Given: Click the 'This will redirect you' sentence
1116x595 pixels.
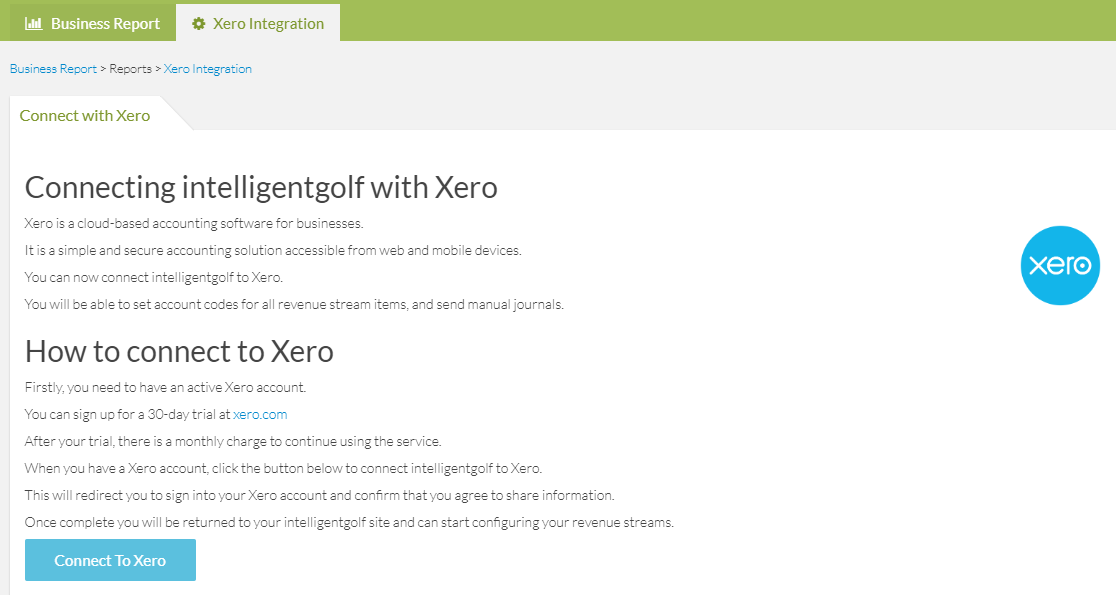Looking at the screenshot, I should click(x=320, y=495).
